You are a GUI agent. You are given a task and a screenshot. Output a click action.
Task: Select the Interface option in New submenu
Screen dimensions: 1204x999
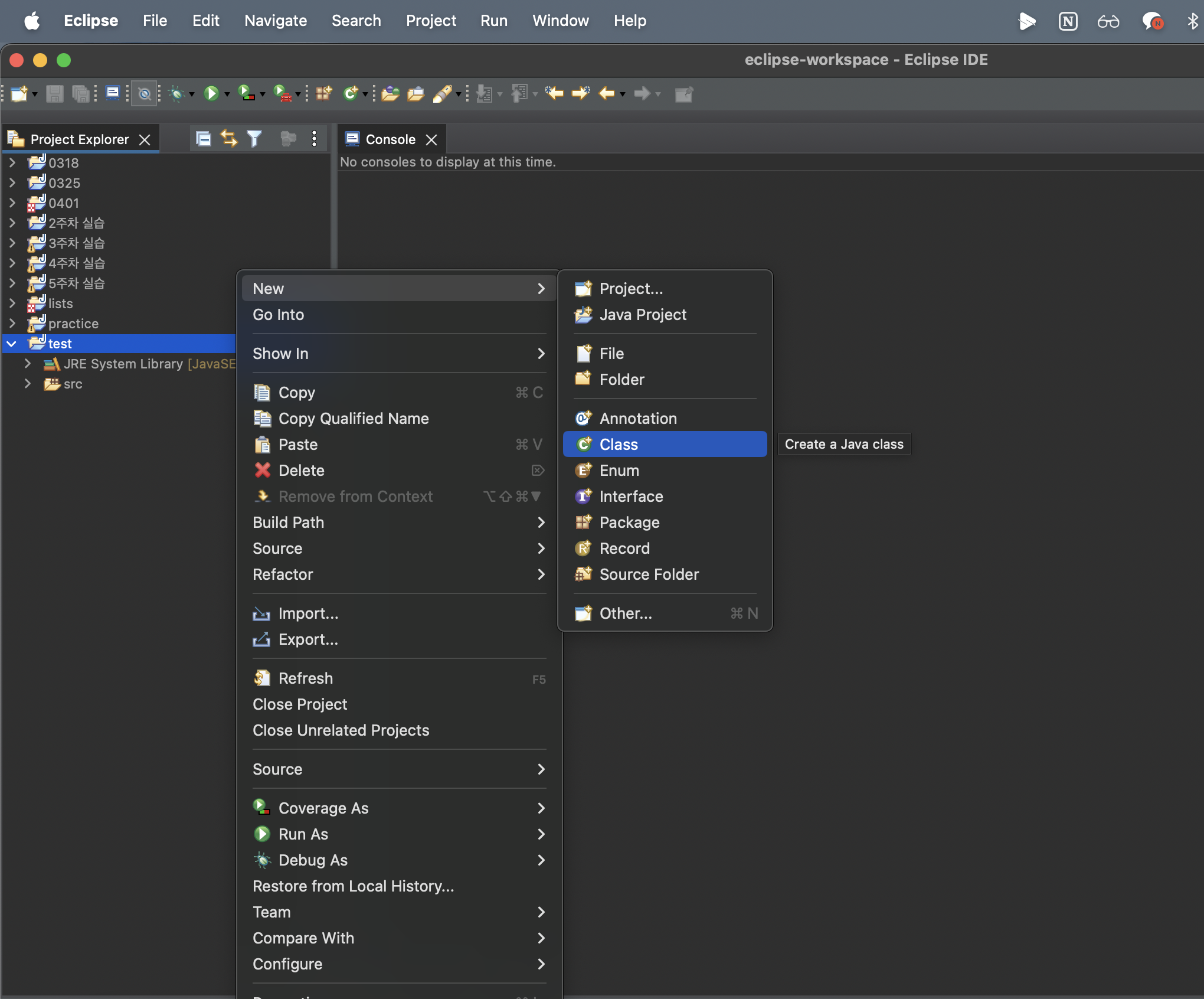click(631, 497)
